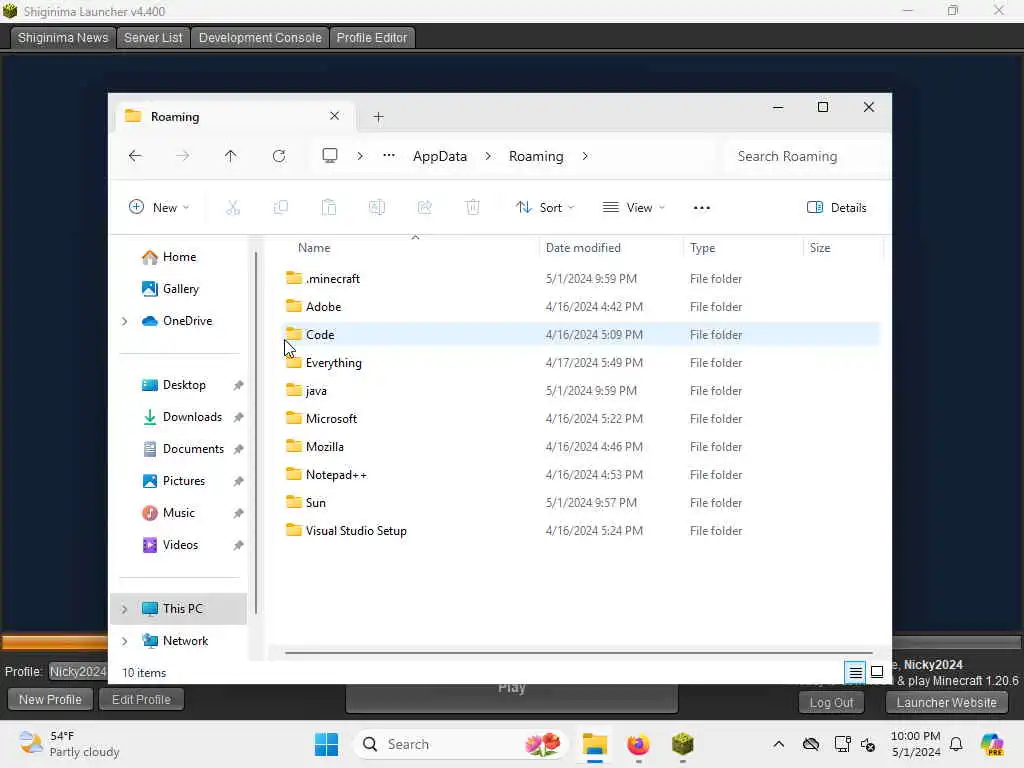Screen dimensions: 1024x768
Task: Refresh the Roaming folder view
Action: coord(279,156)
